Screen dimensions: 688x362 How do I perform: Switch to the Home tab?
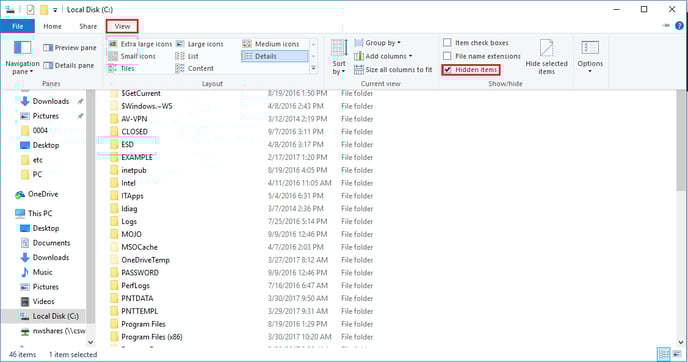coord(52,26)
